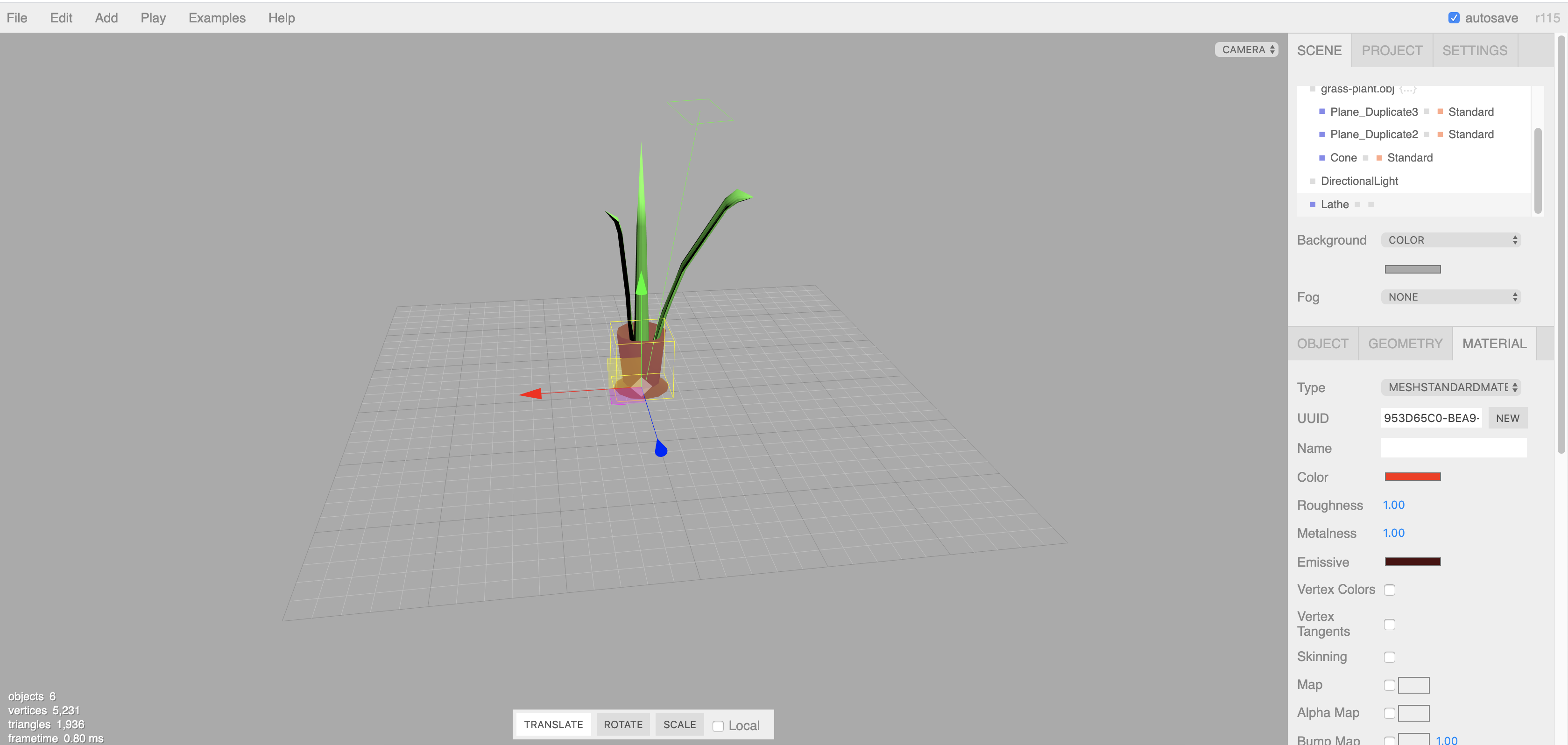
Task: Open the Emissive color swatch
Action: pyautogui.click(x=1412, y=561)
